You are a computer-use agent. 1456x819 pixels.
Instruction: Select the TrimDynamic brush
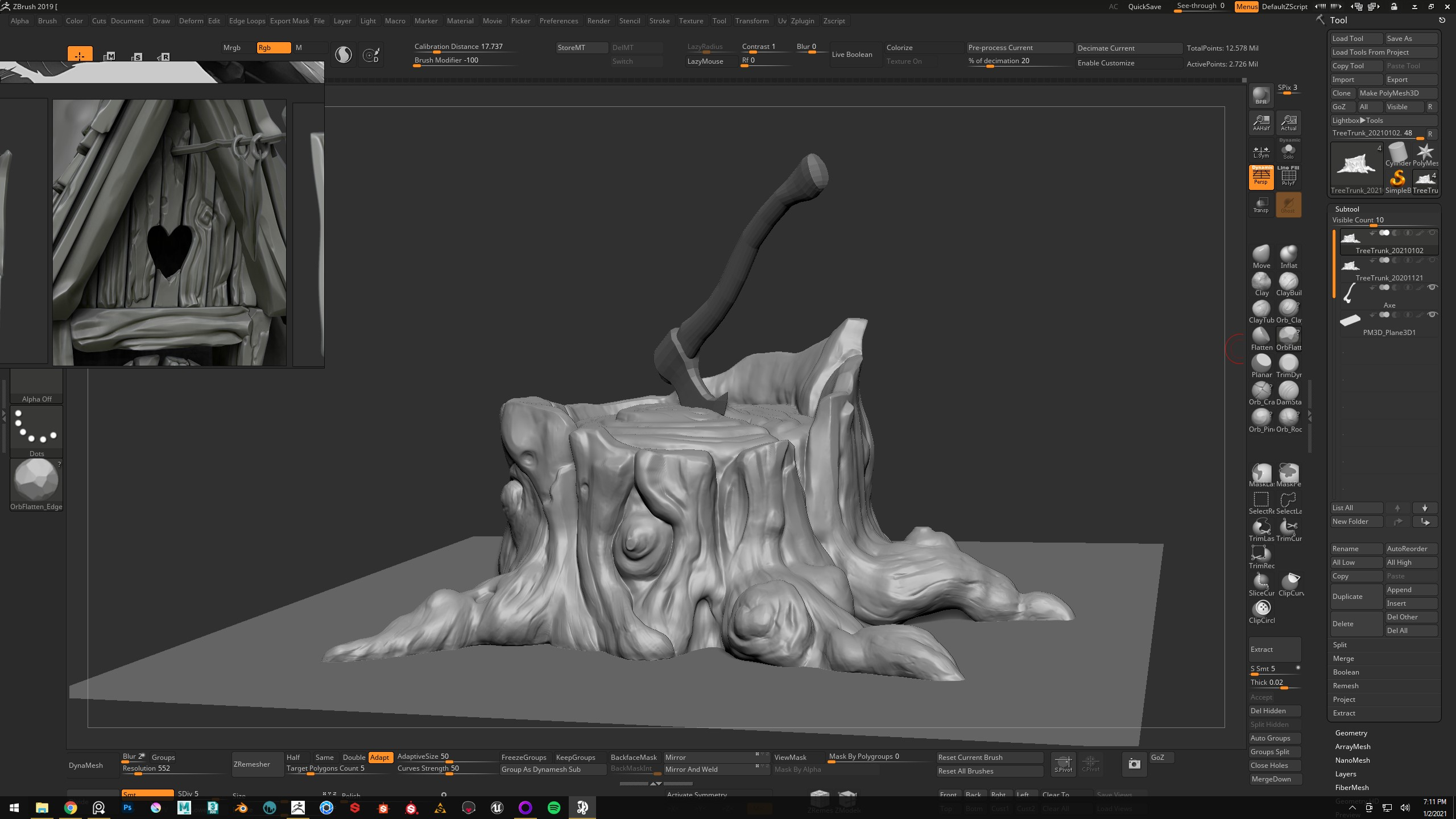click(1288, 366)
